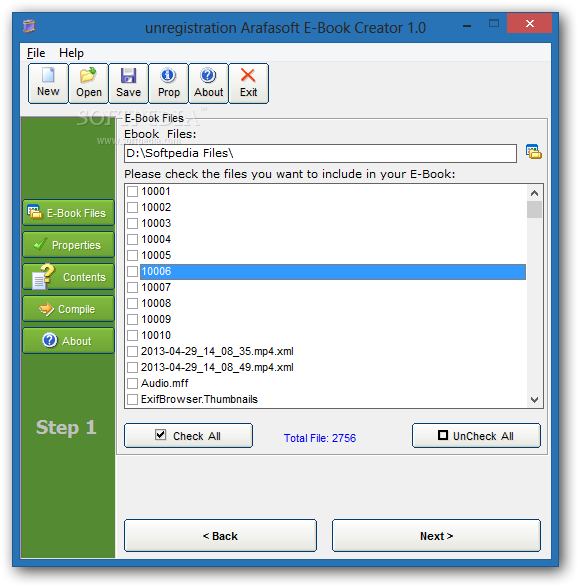Create a new project with New toolbar button
This screenshot has width=579, height=587.
click(48, 83)
